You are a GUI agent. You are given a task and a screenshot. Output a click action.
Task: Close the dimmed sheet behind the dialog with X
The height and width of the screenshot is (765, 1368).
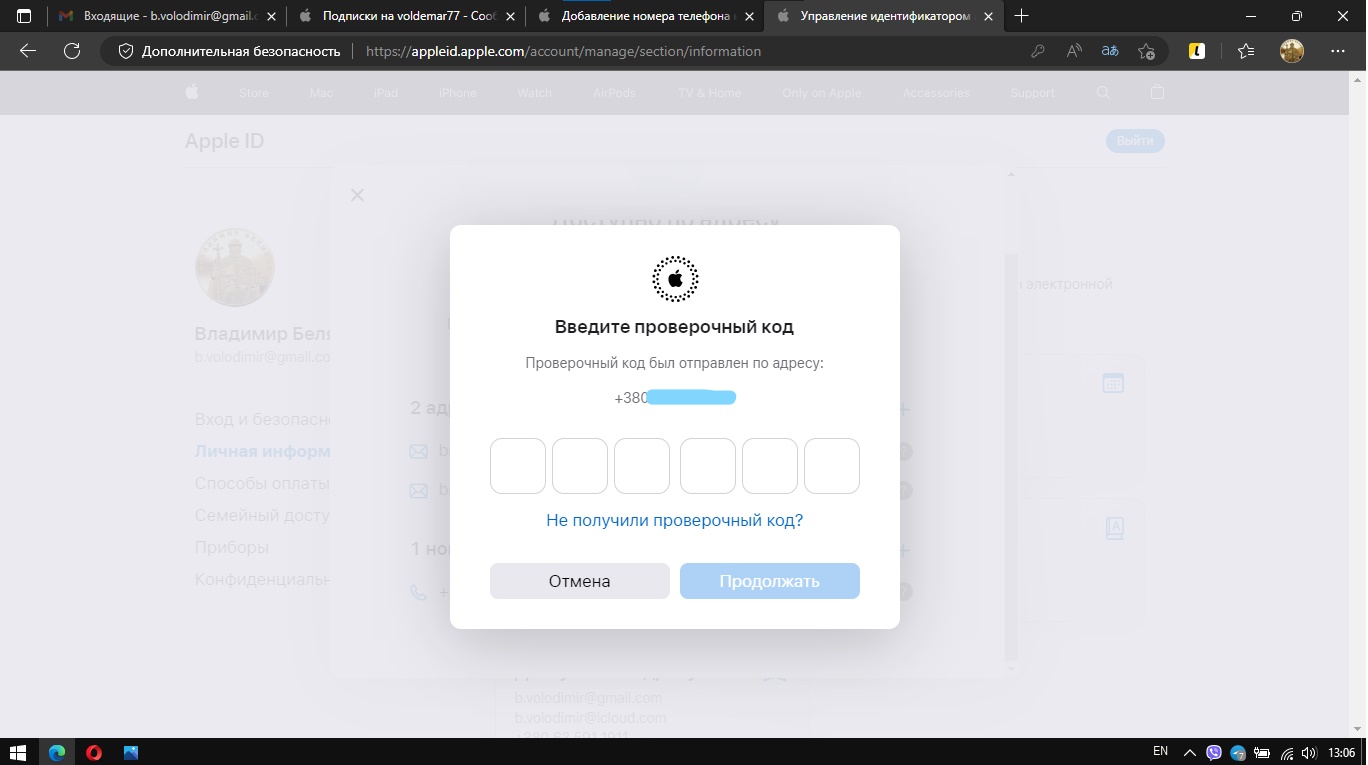pos(357,195)
